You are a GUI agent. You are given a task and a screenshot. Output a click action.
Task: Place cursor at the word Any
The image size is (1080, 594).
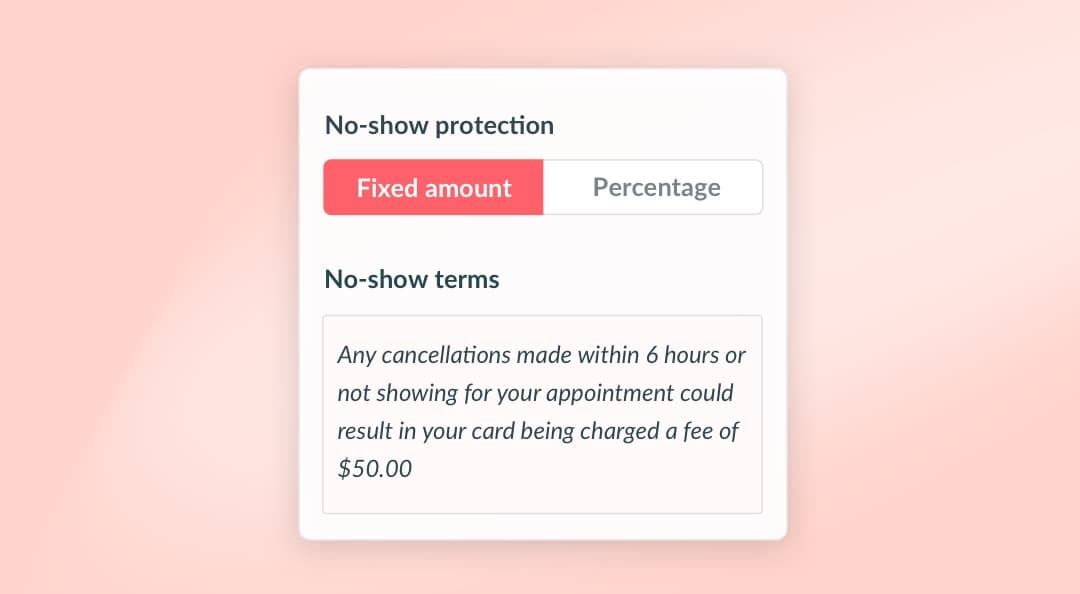(x=356, y=356)
